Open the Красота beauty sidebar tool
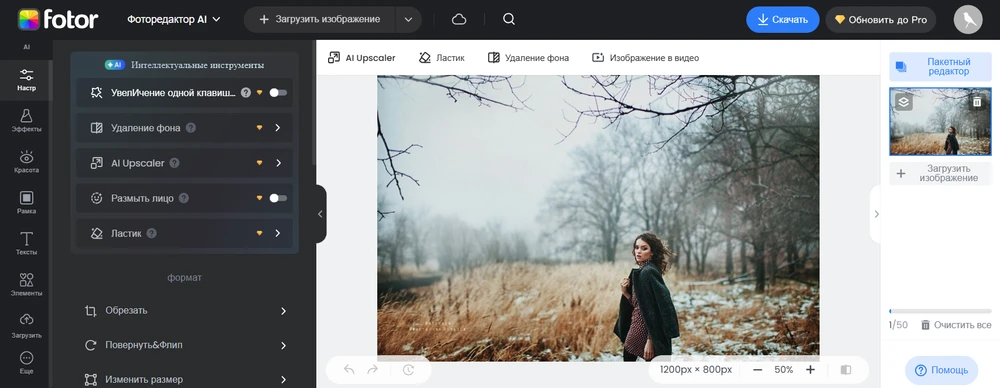Image resolution: width=1000 pixels, height=388 pixels. click(x=26, y=162)
